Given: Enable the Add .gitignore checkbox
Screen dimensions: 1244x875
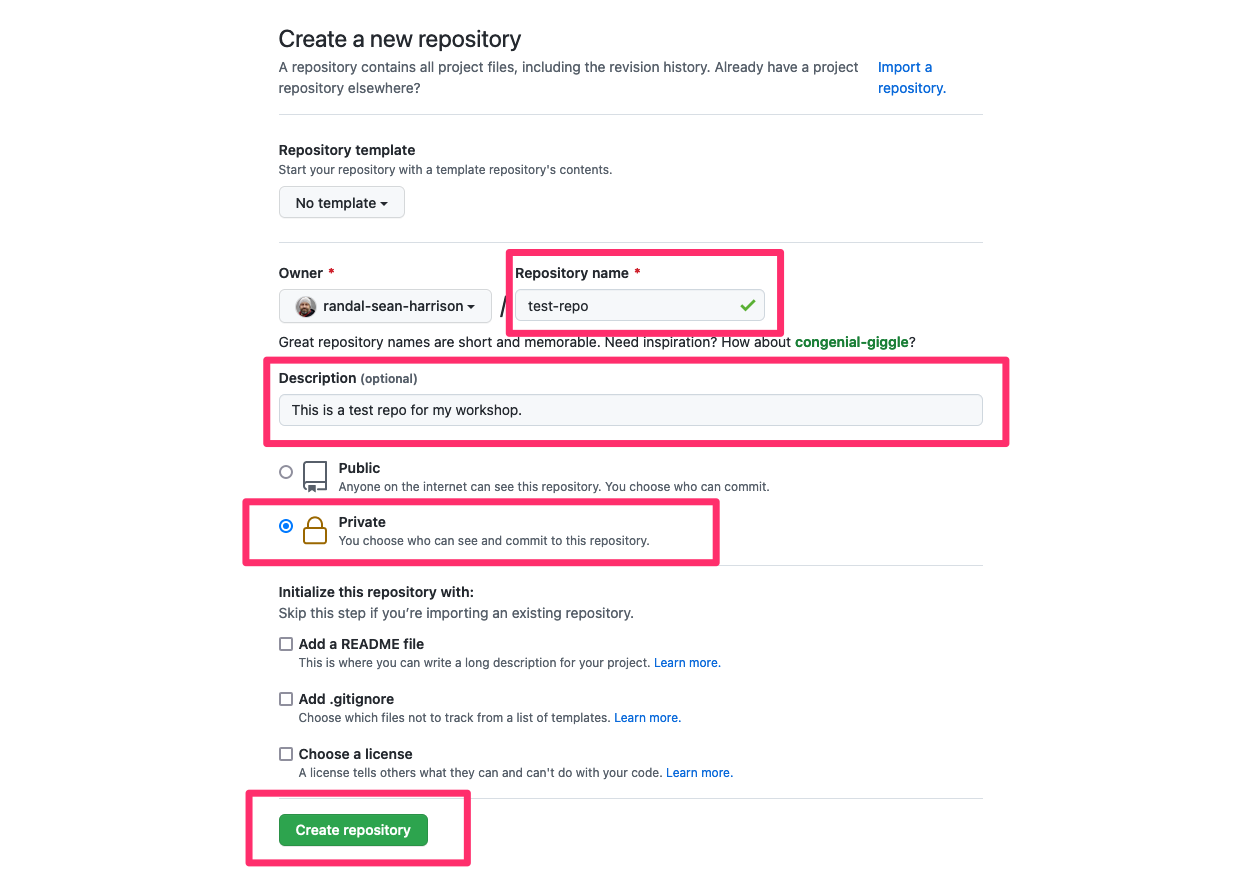Looking at the screenshot, I should 286,698.
